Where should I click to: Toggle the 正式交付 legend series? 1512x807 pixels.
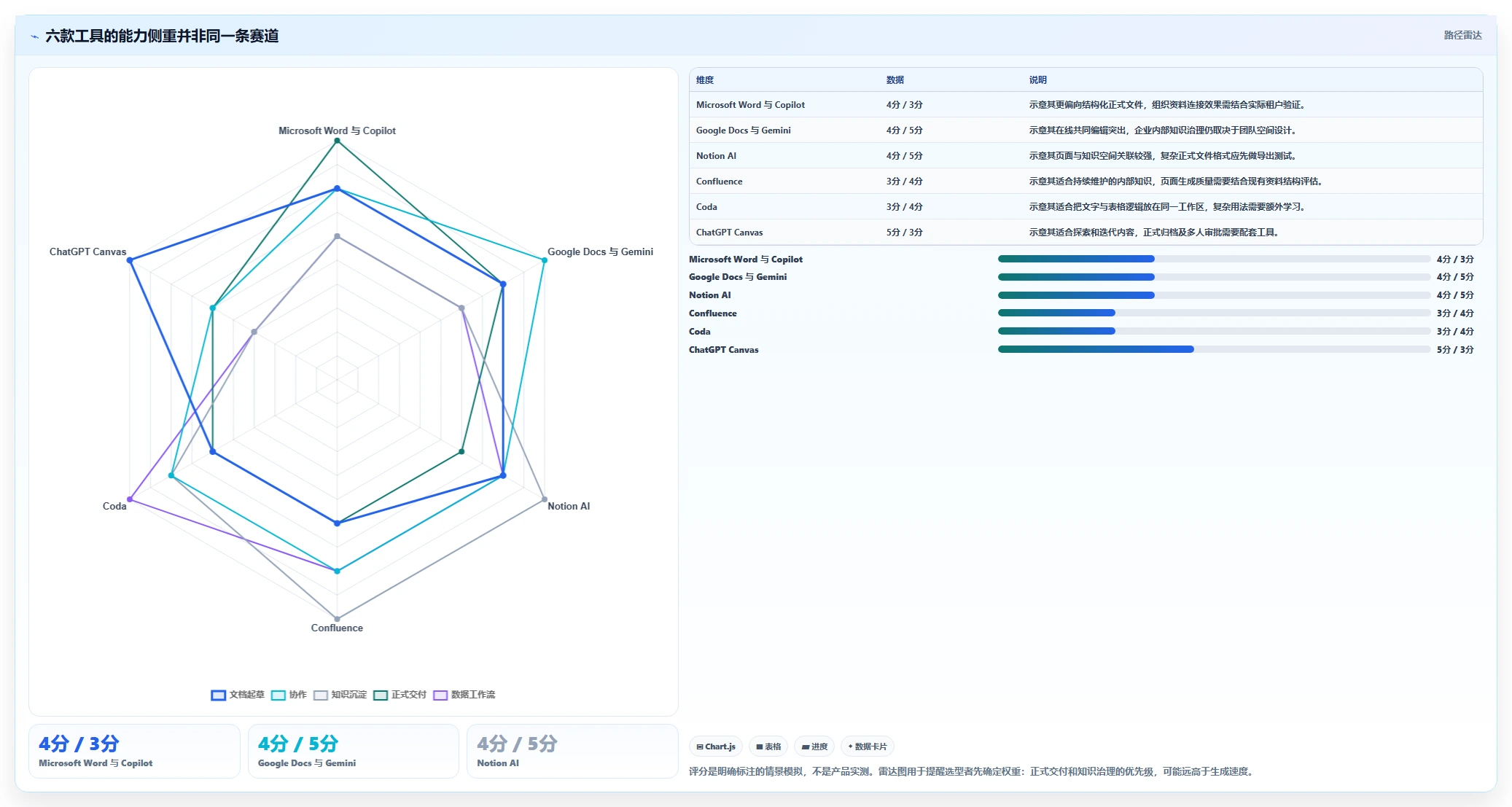click(x=400, y=695)
